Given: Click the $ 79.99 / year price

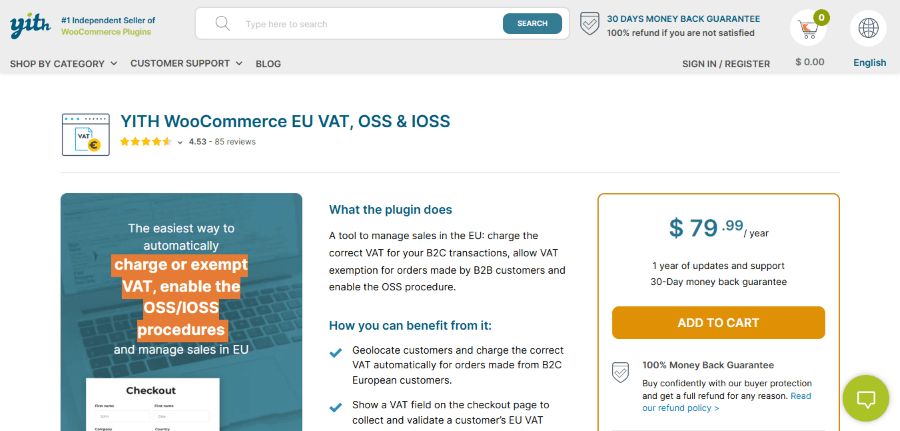Looking at the screenshot, I should pos(718,228).
